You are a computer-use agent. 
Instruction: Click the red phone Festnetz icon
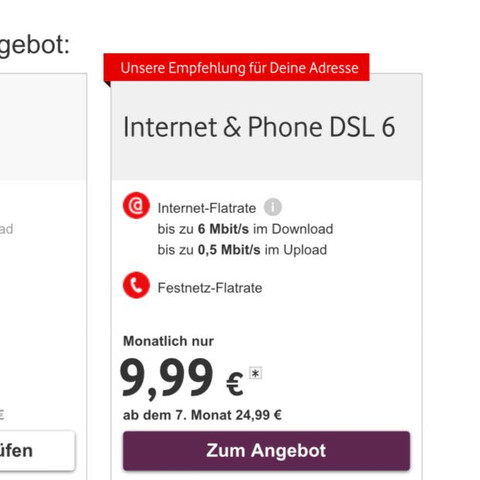click(136, 285)
